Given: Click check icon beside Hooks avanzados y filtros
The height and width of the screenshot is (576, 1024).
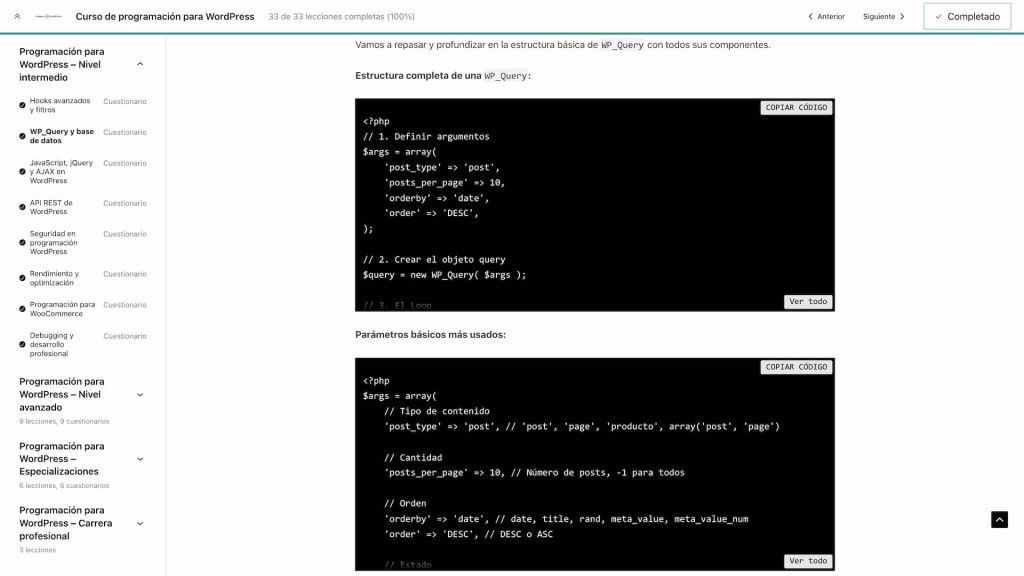Looking at the screenshot, I should click(x=22, y=106).
